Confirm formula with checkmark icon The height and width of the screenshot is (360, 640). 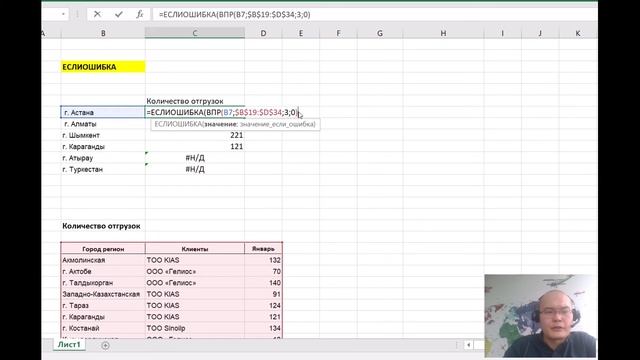click(x=119, y=14)
